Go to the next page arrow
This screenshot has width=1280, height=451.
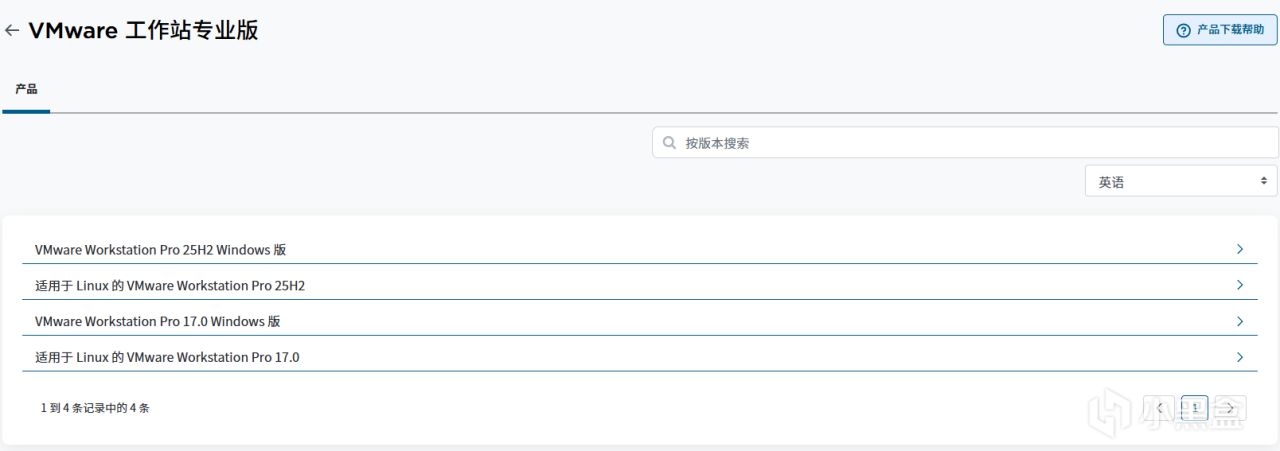(x=1230, y=408)
